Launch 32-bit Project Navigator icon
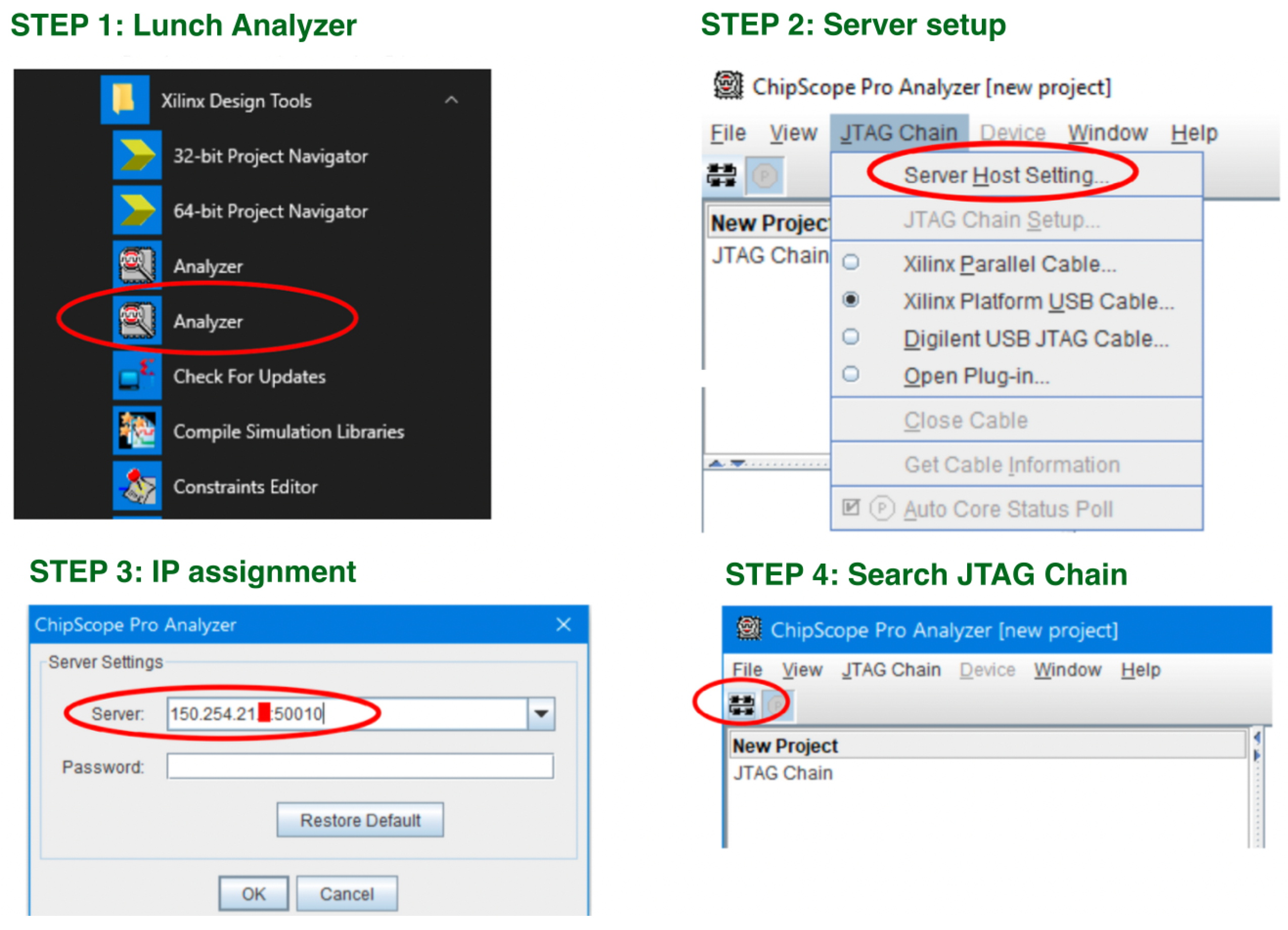The width and height of the screenshot is (1288, 930). point(137,155)
